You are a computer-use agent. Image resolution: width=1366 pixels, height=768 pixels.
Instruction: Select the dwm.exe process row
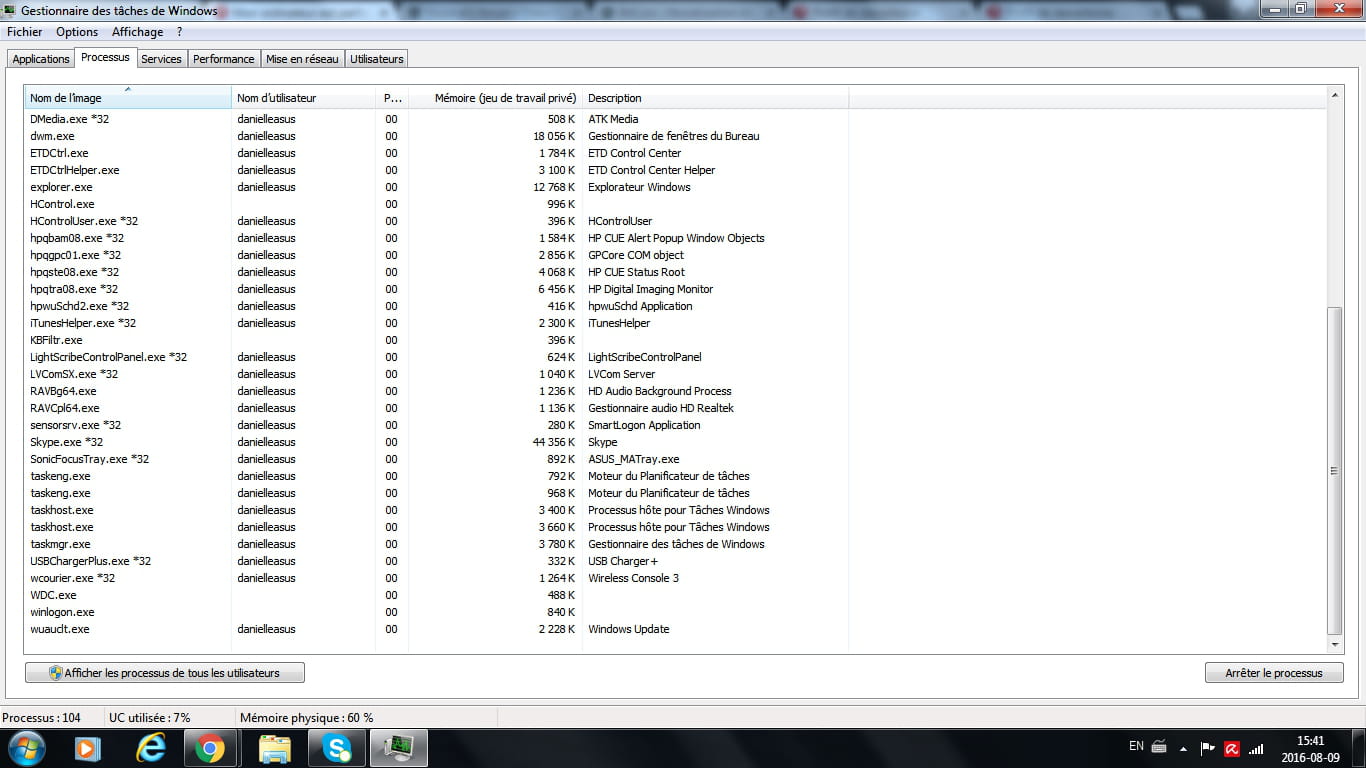pyautogui.click(x=436, y=136)
